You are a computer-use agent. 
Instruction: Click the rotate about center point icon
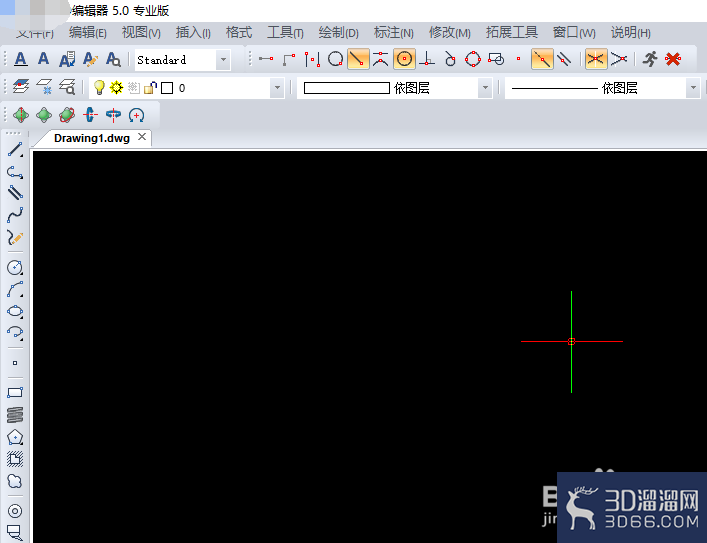pos(136,115)
